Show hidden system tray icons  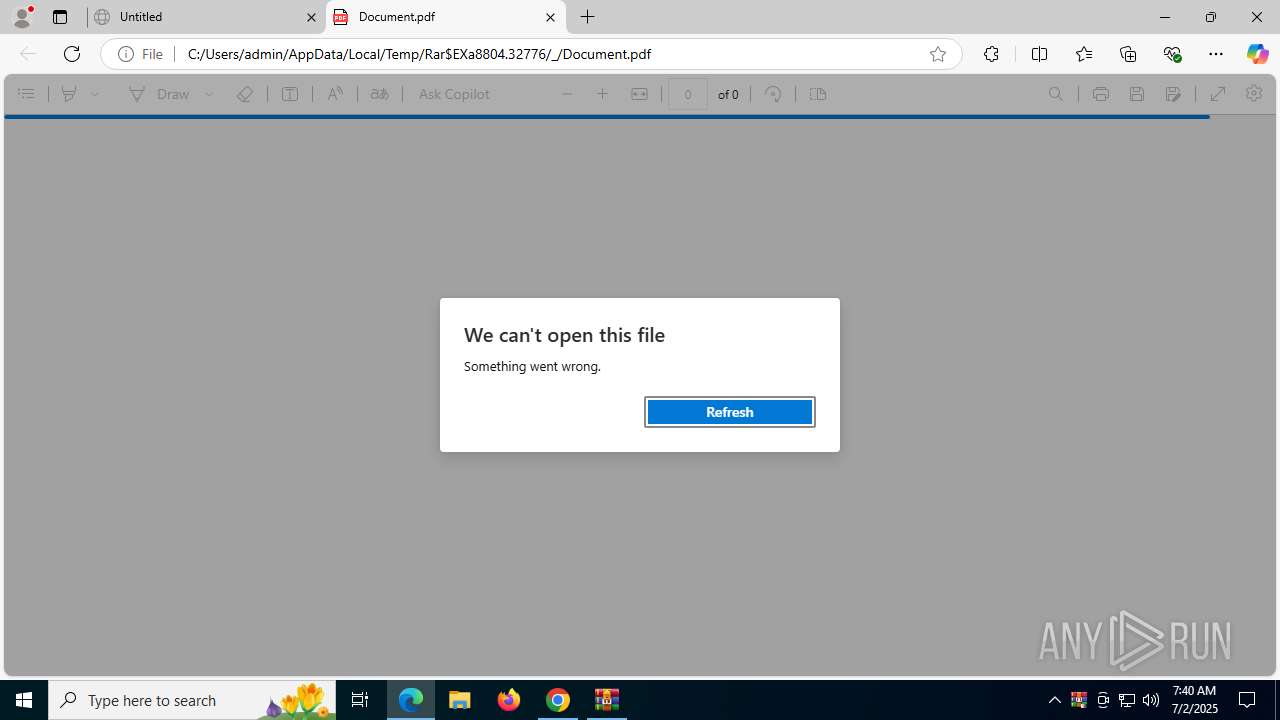1055,700
